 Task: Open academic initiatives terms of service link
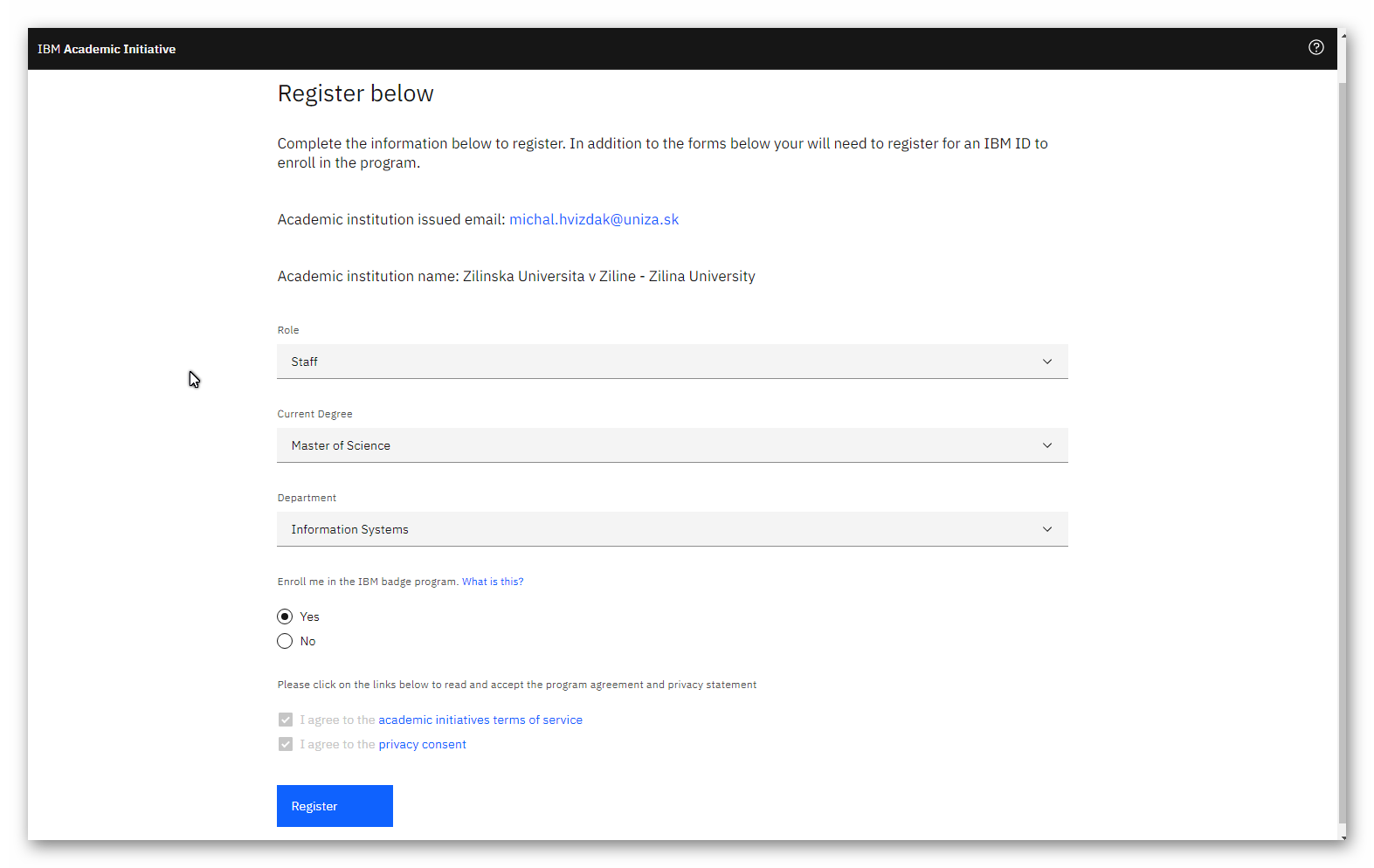point(480,720)
